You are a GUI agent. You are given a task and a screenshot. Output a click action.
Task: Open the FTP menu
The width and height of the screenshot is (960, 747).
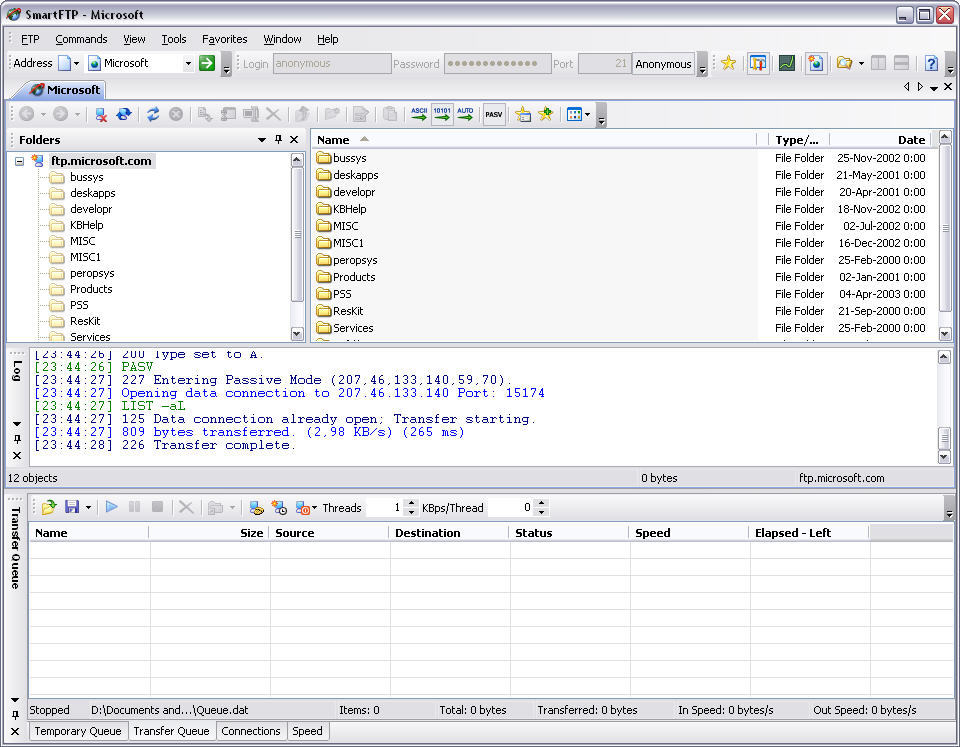pos(30,39)
